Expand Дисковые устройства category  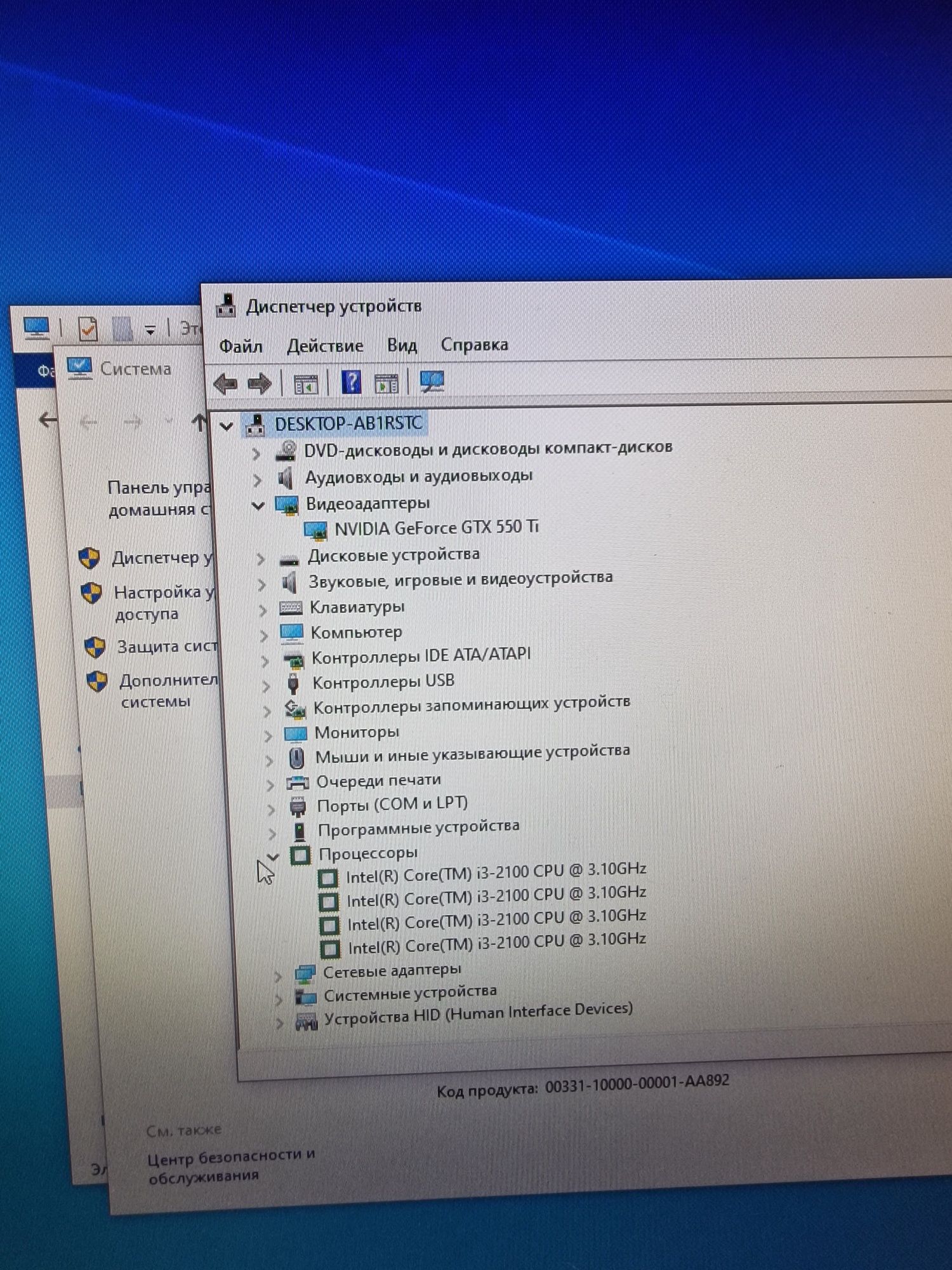(x=260, y=559)
